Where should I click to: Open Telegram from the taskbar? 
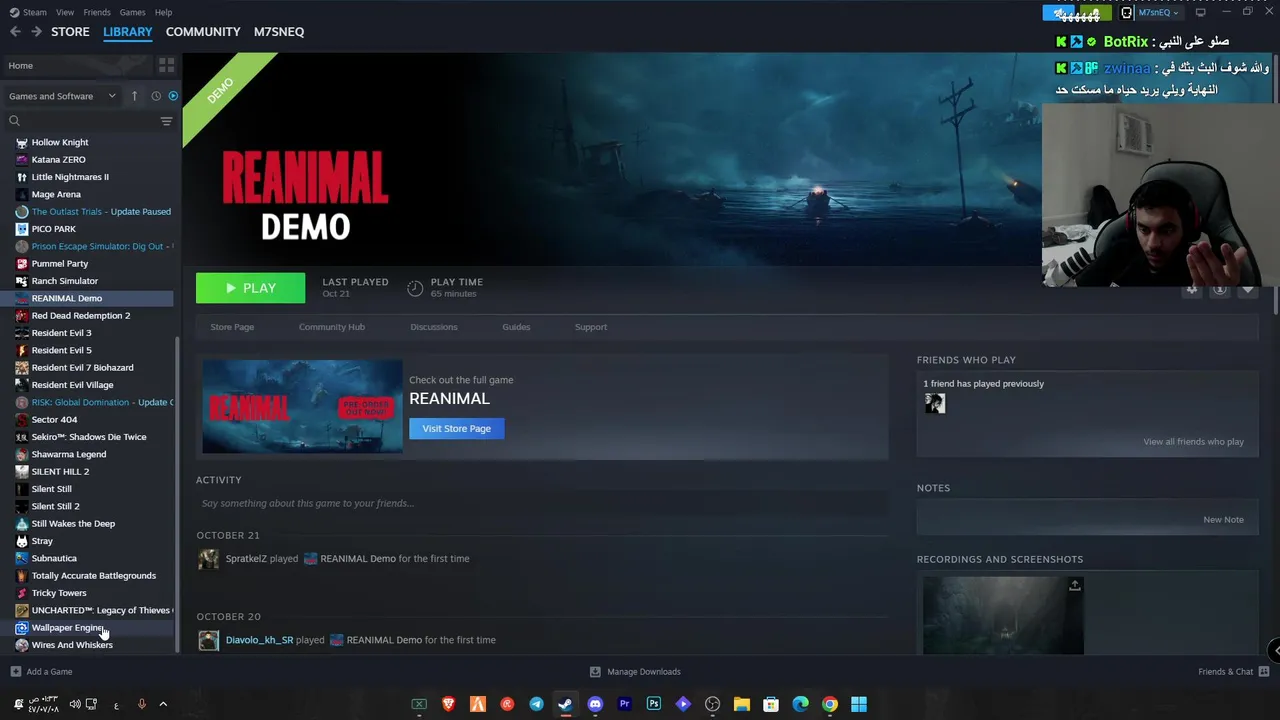point(536,704)
